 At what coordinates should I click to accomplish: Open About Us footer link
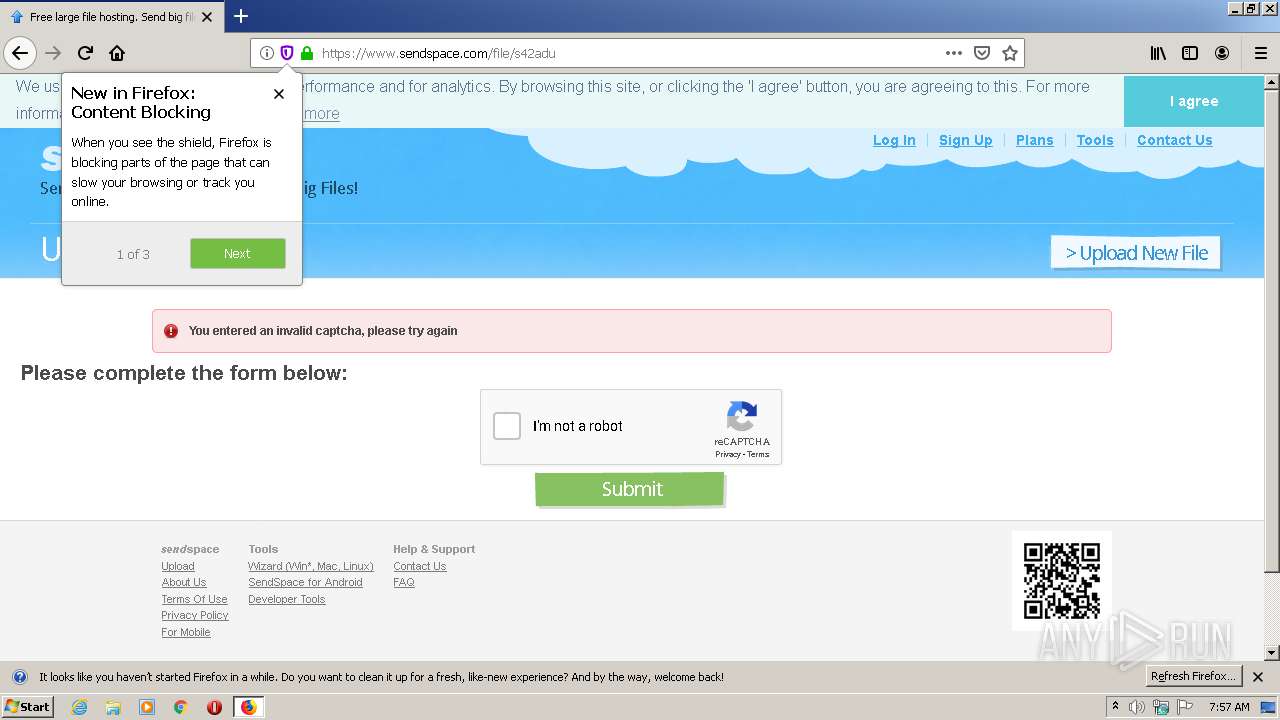click(184, 582)
